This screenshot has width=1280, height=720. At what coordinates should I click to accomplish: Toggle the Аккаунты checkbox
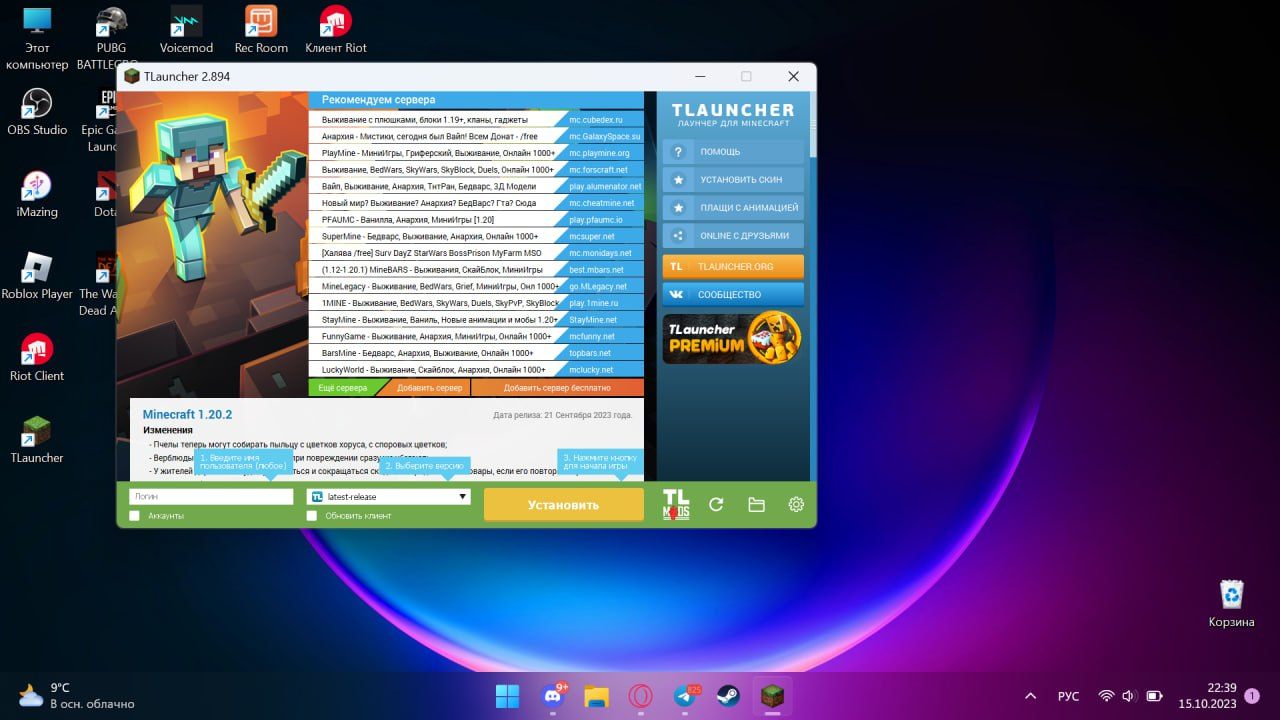(x=135, y=516)
